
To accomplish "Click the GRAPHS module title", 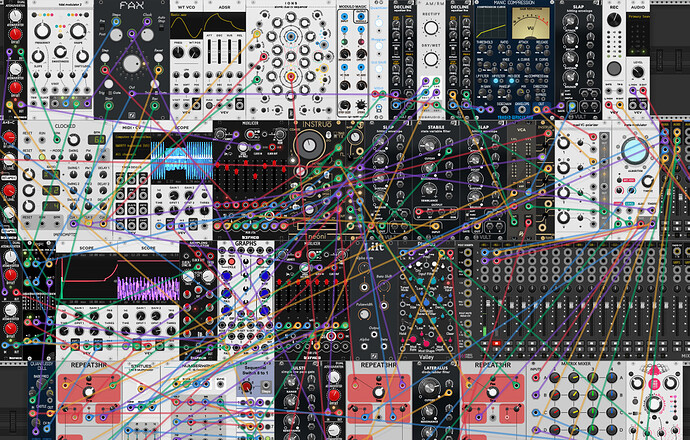I will pyautogui.click(x=246, y=243).
